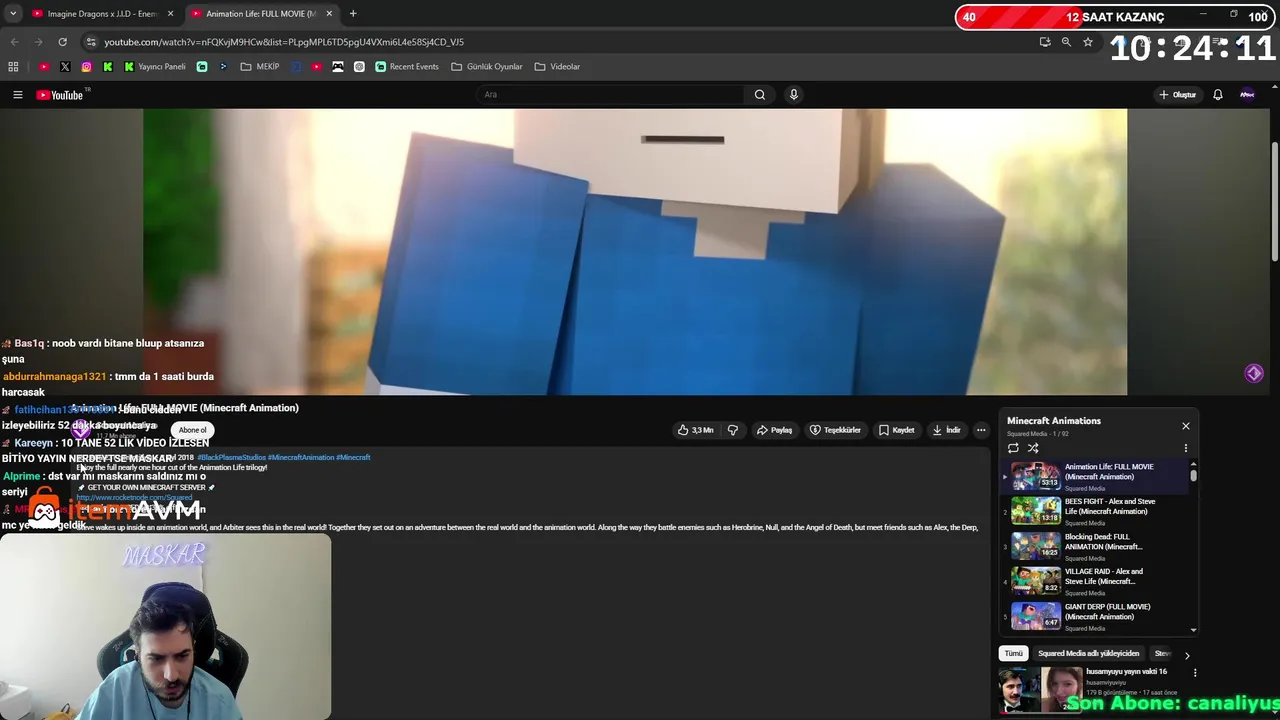The width and height of the screenshot is (1280, 720).
Task: Open the MEKİP bookmarks folder
Action: coord(260,67)
